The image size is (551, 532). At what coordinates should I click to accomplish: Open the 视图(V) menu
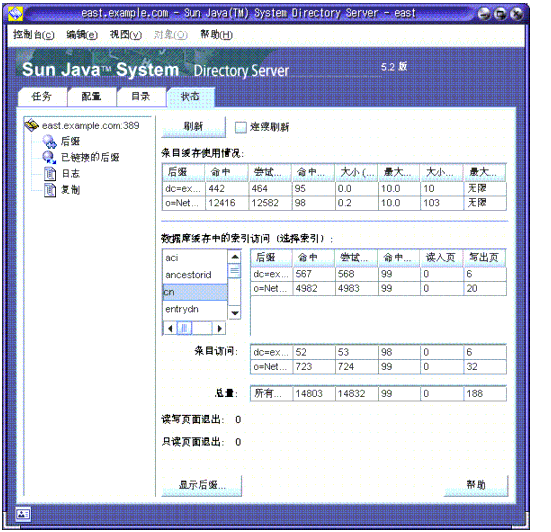click(126, 35)
